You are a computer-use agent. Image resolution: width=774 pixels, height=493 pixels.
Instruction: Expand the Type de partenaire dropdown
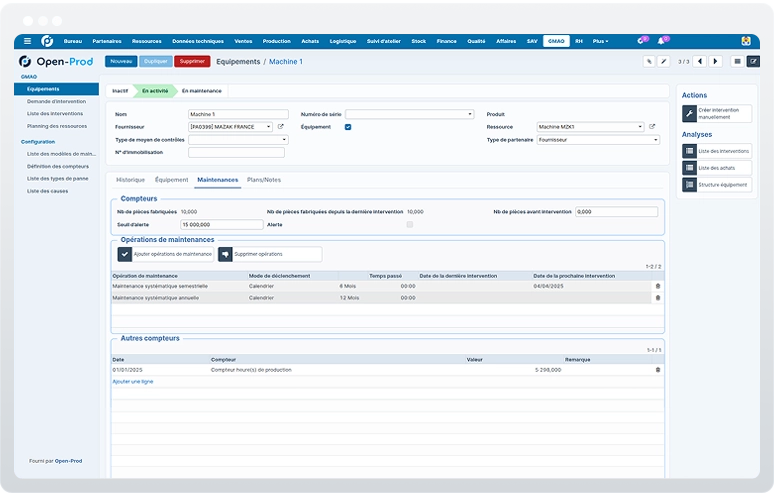click(598, 140)
